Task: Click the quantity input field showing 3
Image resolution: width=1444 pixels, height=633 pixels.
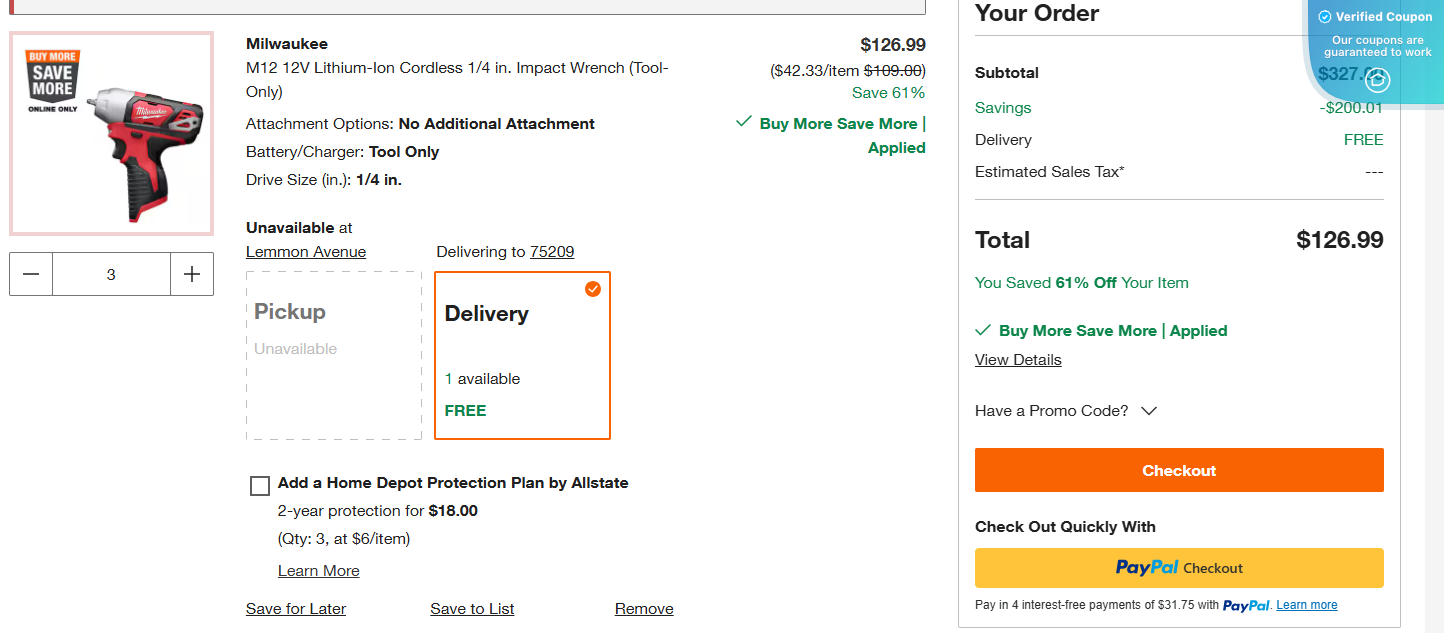Action: click(111, 273)
